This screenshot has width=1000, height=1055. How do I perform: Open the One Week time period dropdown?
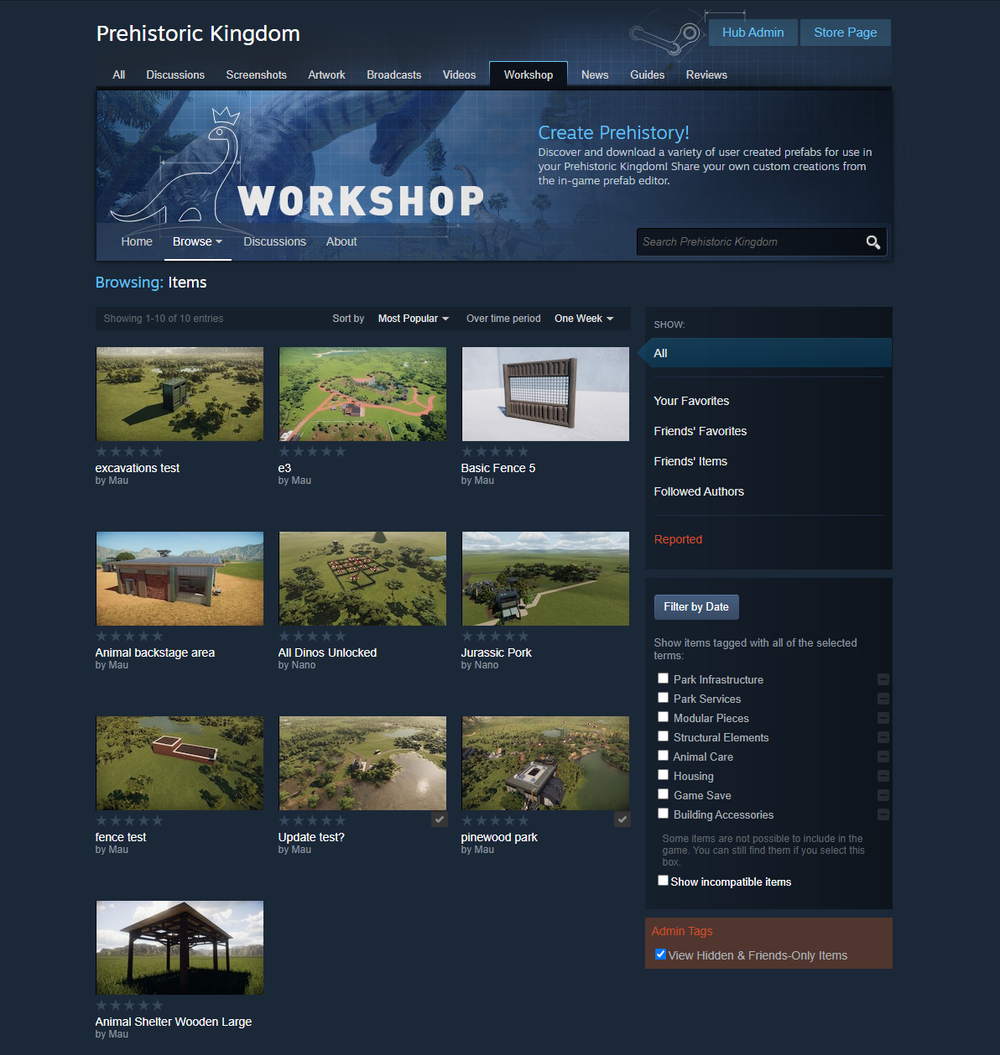click(x=583, y=318)
